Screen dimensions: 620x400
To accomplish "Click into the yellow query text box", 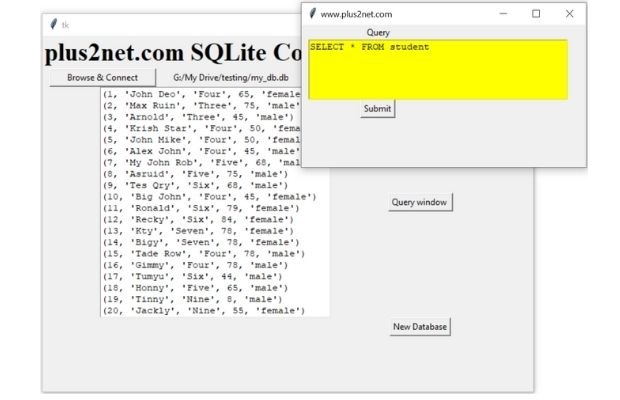I will pyautogui.click(x=438, y=69).
